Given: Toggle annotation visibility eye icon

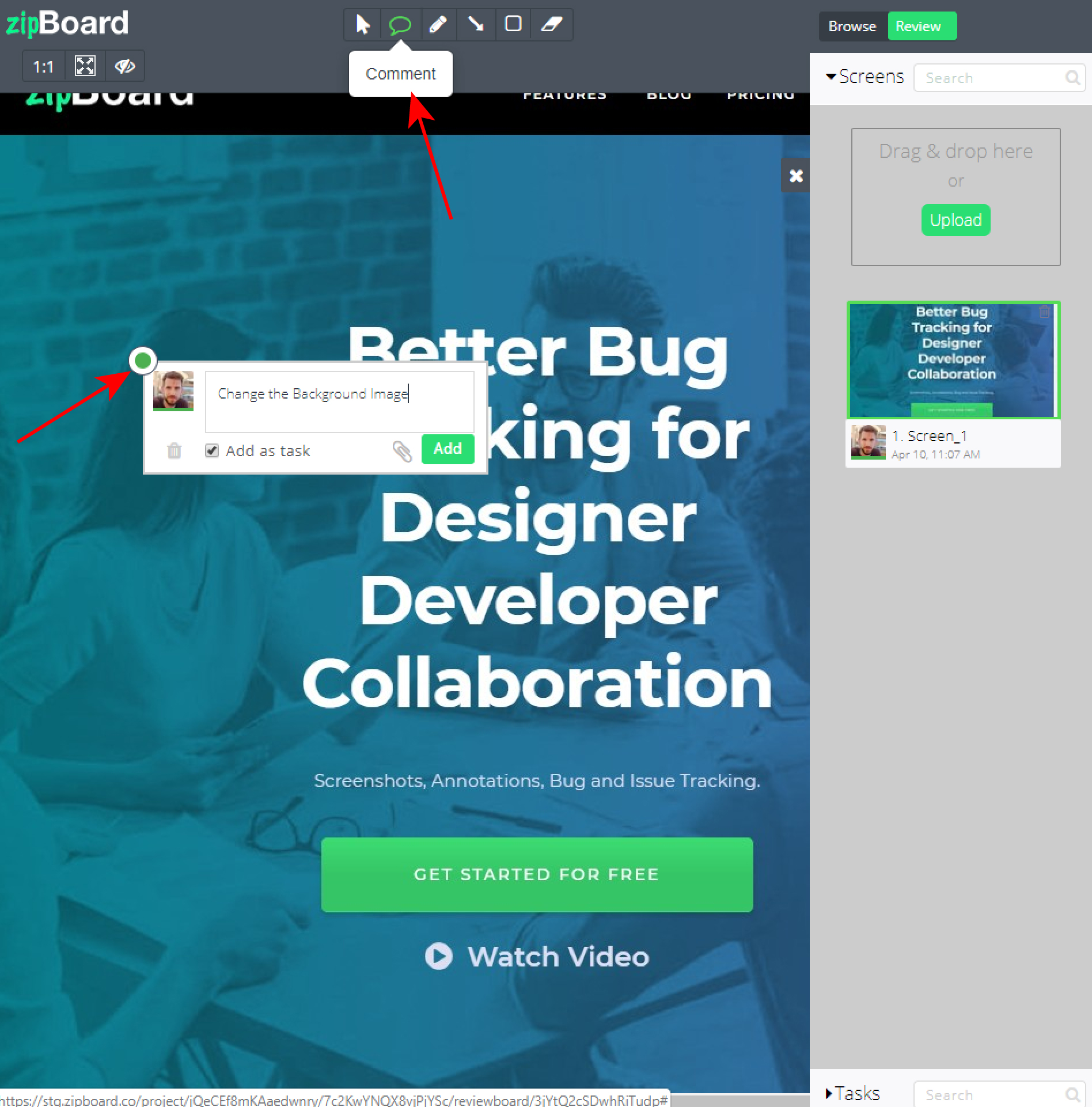Looking at the screenshot, I should (x=124, y=66).
